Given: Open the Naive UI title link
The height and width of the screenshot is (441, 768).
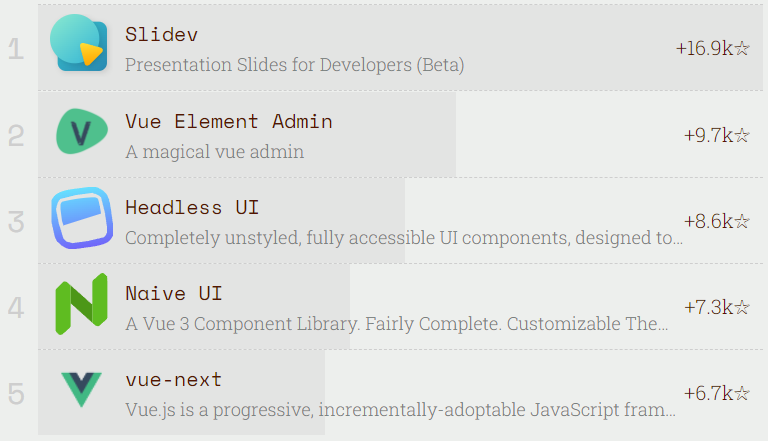Looking at the screenshot, I should [x=174, y=294].
